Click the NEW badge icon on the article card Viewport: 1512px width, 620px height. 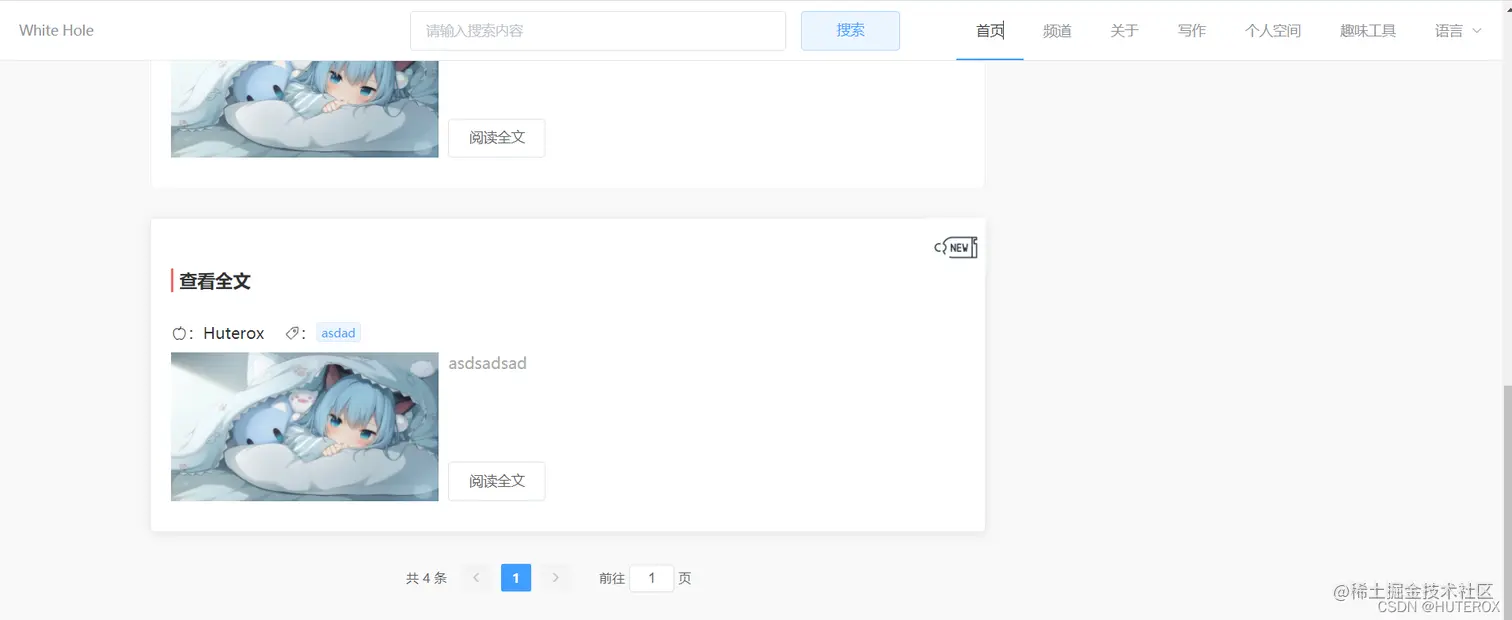[954, 247]
